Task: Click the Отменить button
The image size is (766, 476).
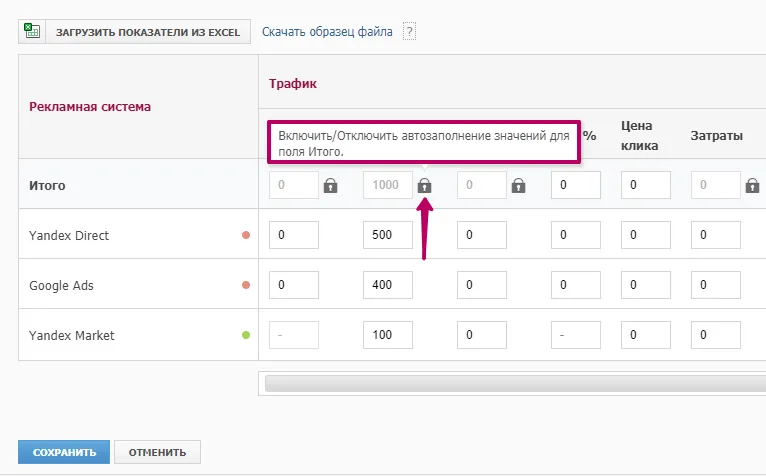Action: click(x=157, y=452)
